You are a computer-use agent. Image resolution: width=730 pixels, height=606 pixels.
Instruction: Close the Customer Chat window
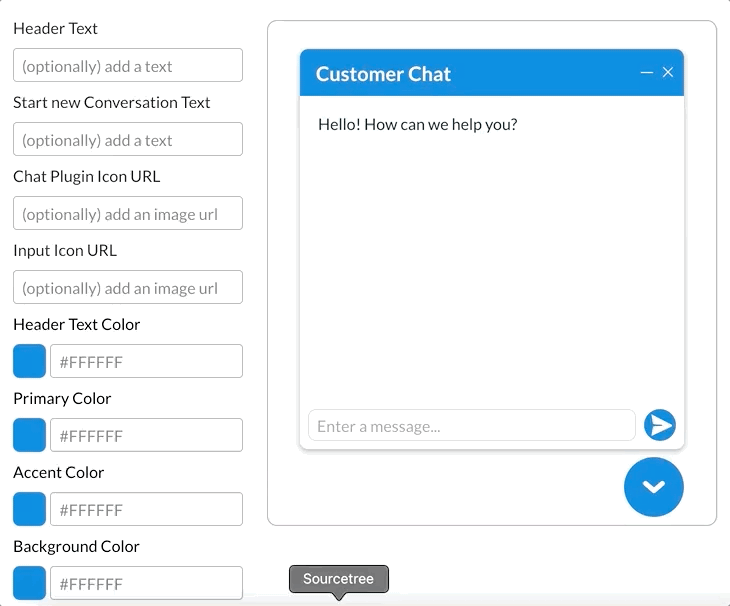pos(668,73)
